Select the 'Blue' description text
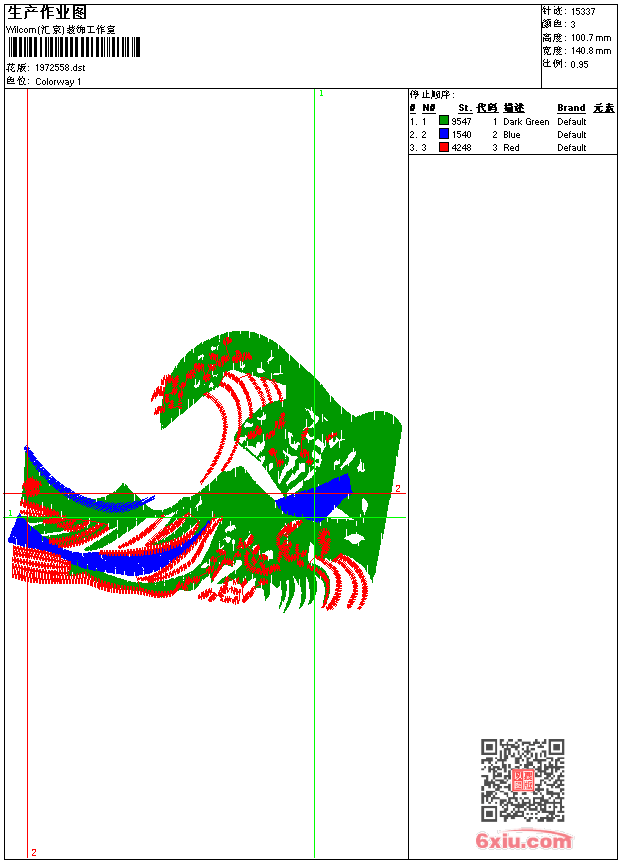This screenshot has width=620, height=860. [512, 135]
